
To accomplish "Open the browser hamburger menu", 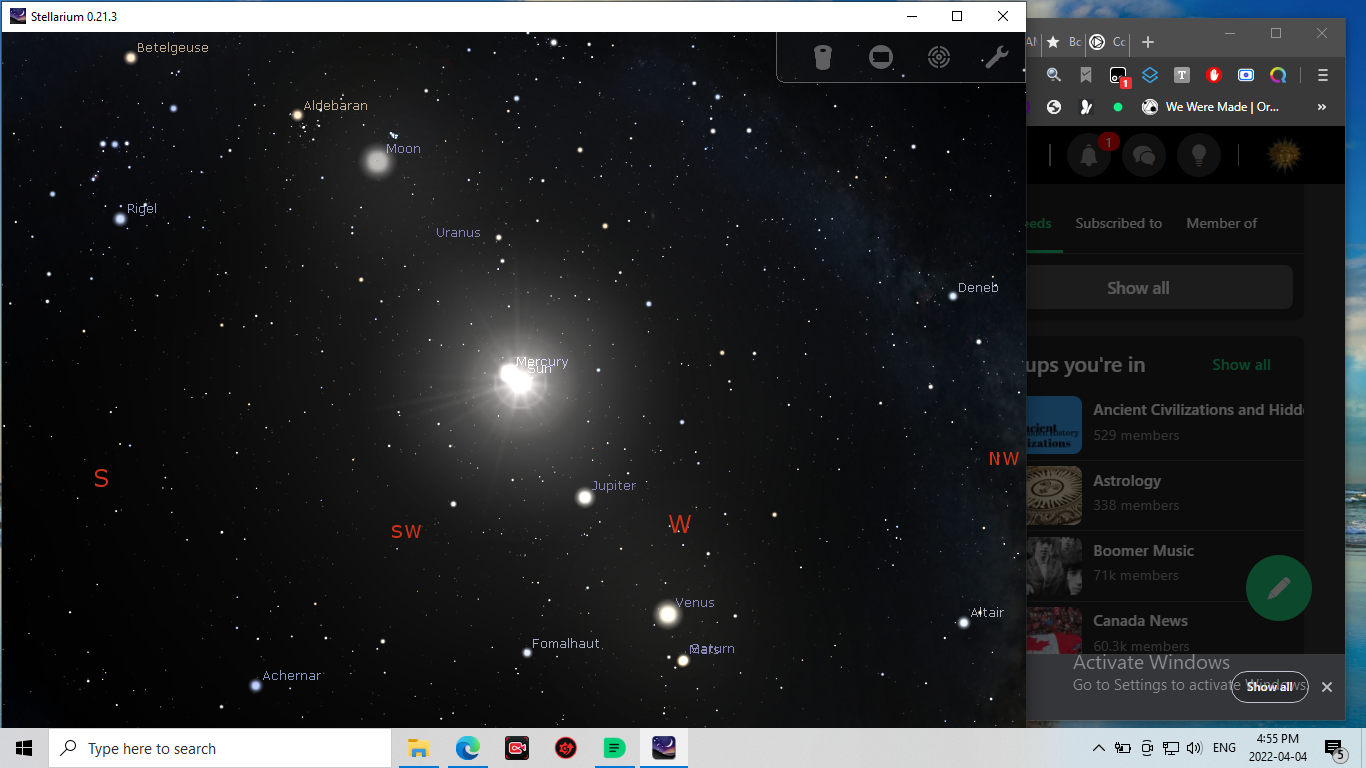I will click(x=1322, y=75).
